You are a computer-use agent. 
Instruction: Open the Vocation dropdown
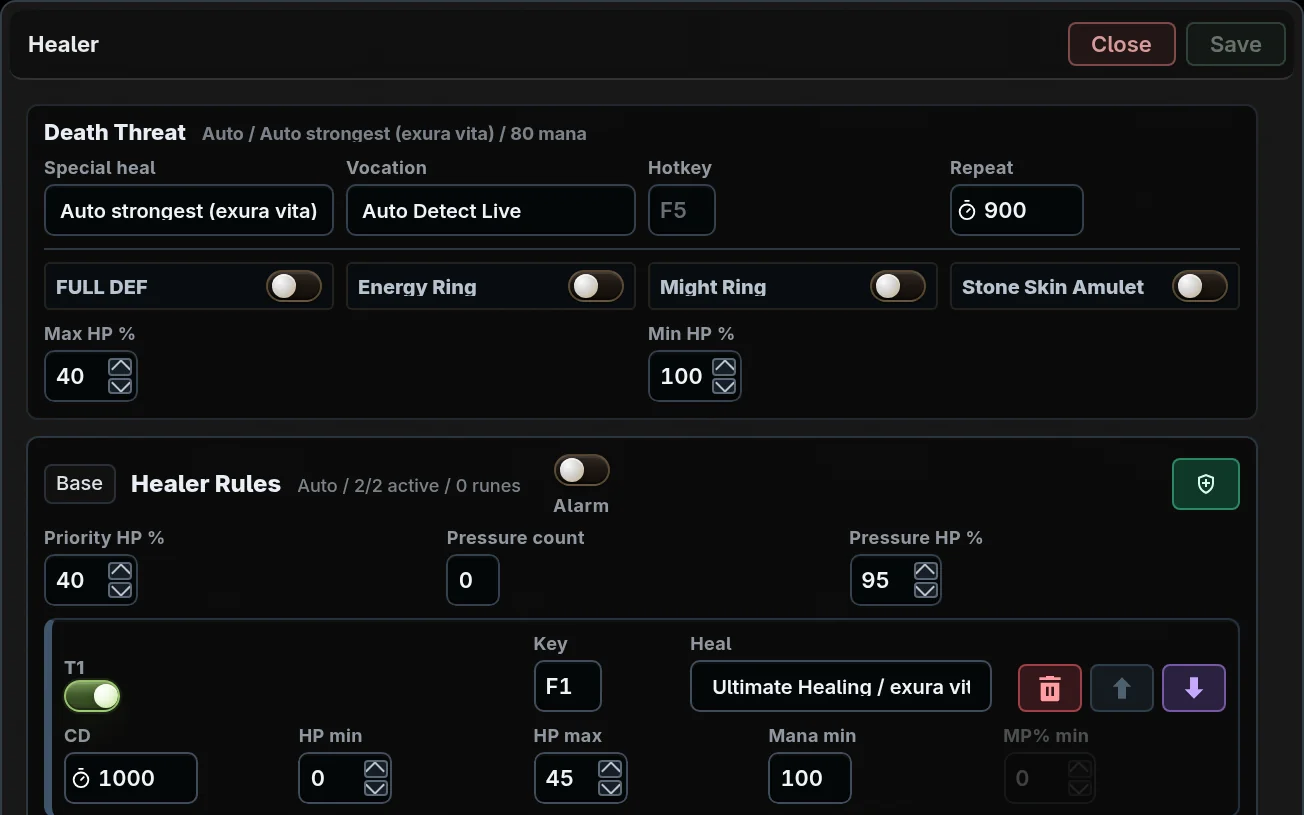(x=491, y=210)
